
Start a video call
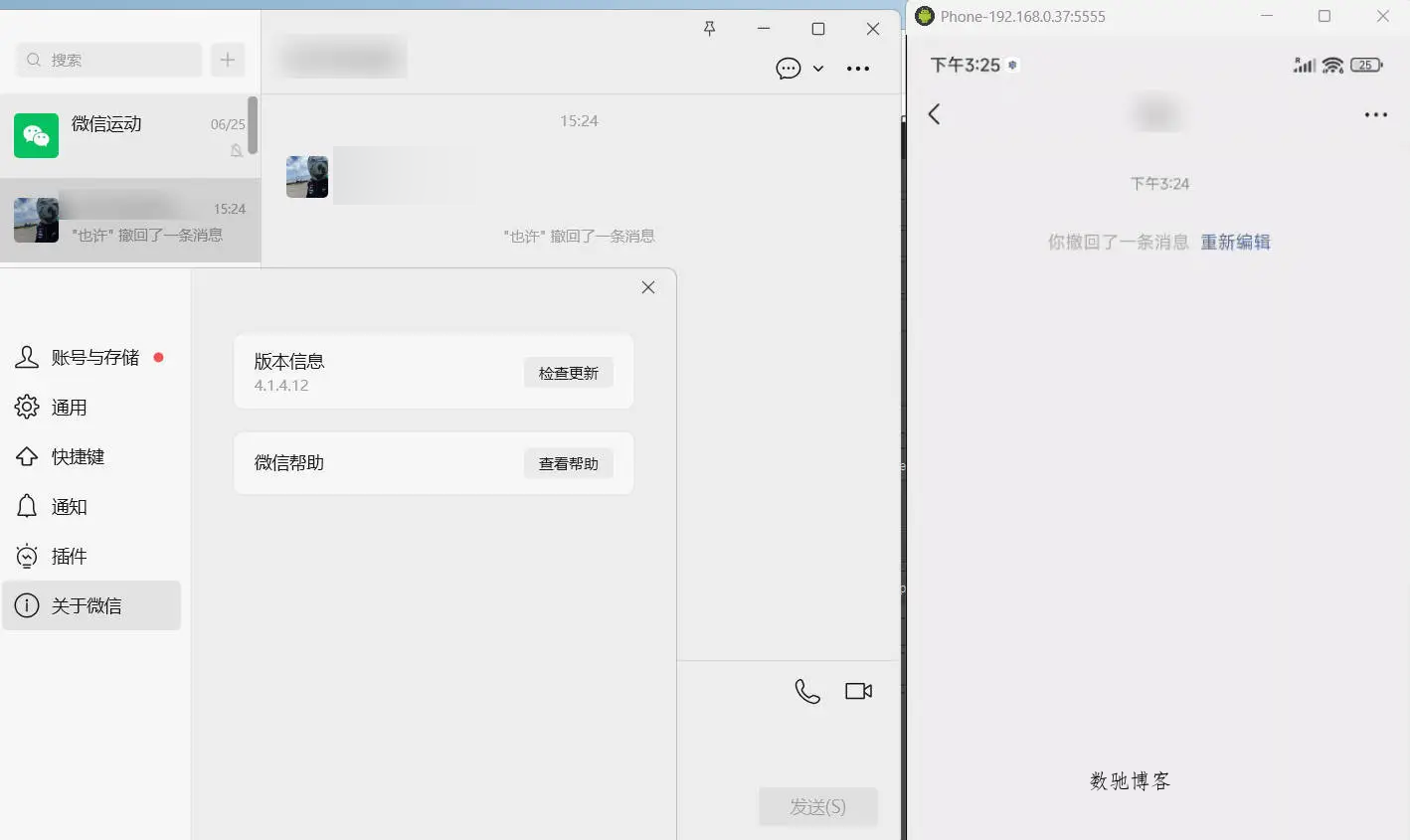859,691
